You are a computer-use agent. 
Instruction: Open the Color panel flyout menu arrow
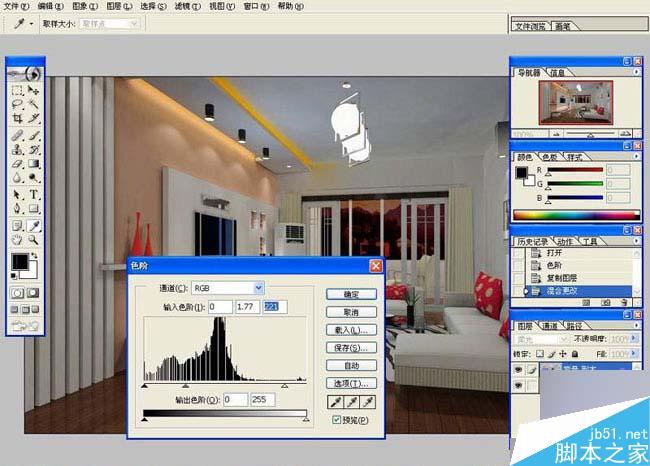click(636, 156)
